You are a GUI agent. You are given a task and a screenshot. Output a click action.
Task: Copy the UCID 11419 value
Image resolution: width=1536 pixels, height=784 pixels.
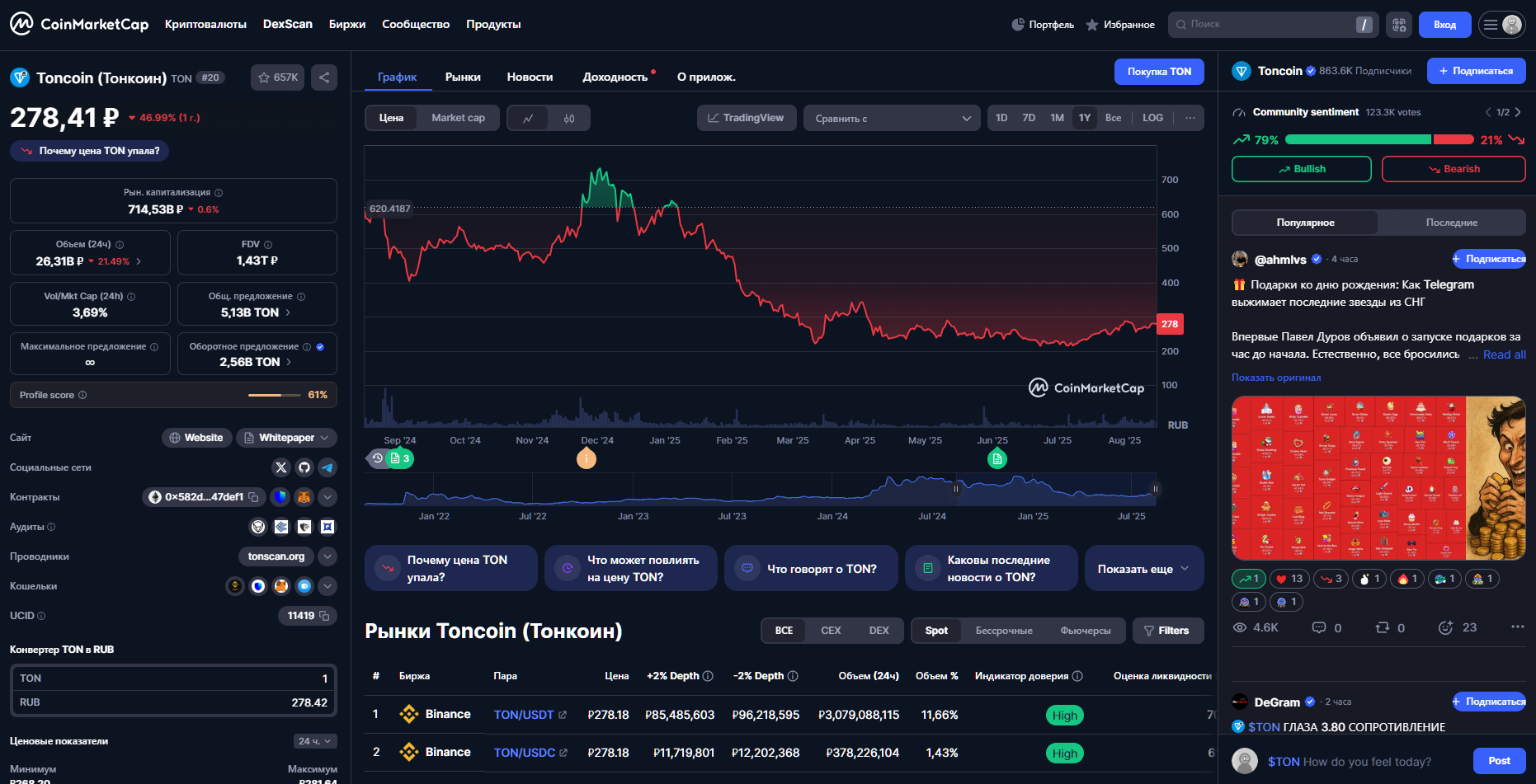pos(324,616)
